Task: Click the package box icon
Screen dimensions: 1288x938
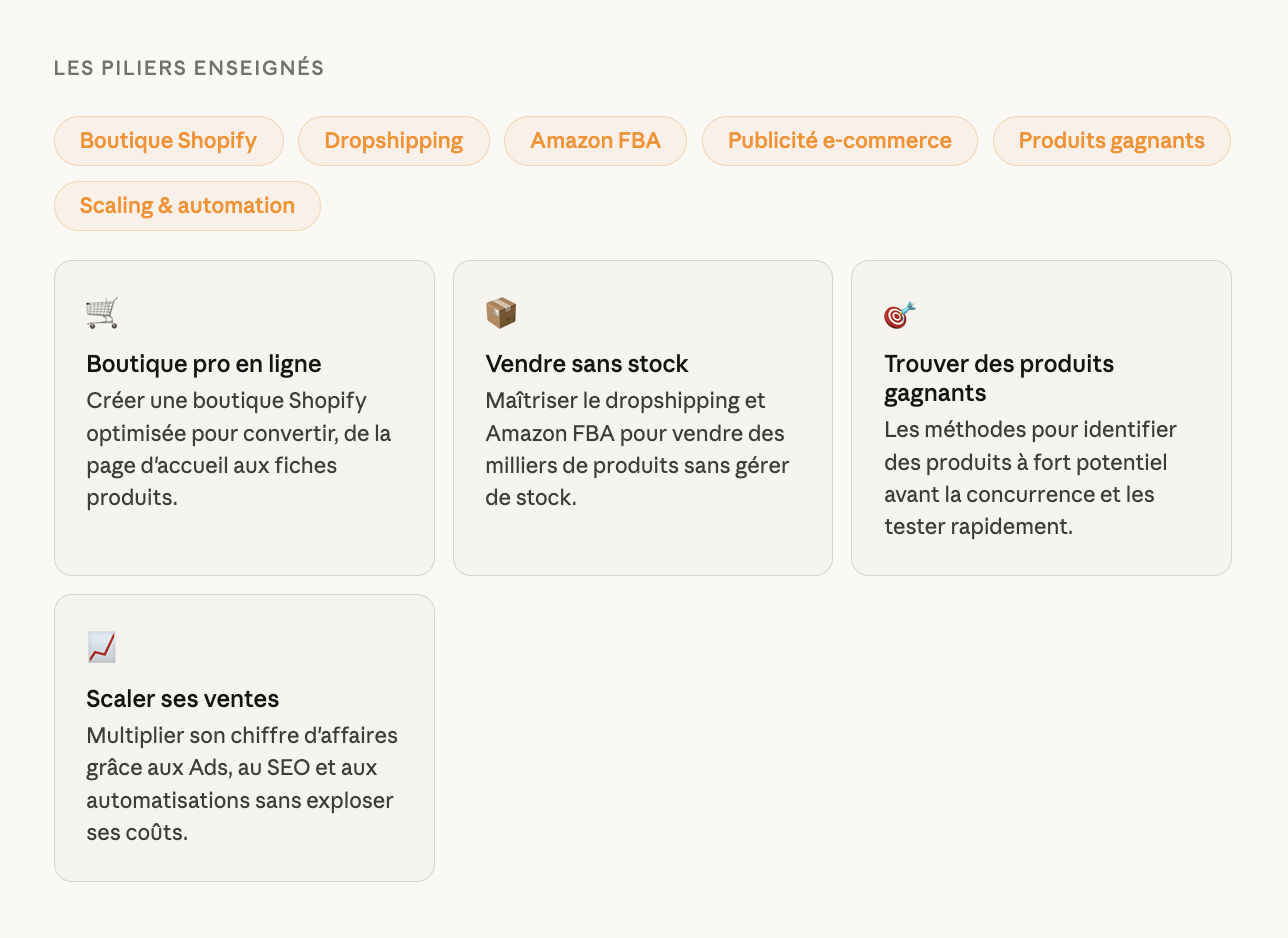Action: pos(501,313)
